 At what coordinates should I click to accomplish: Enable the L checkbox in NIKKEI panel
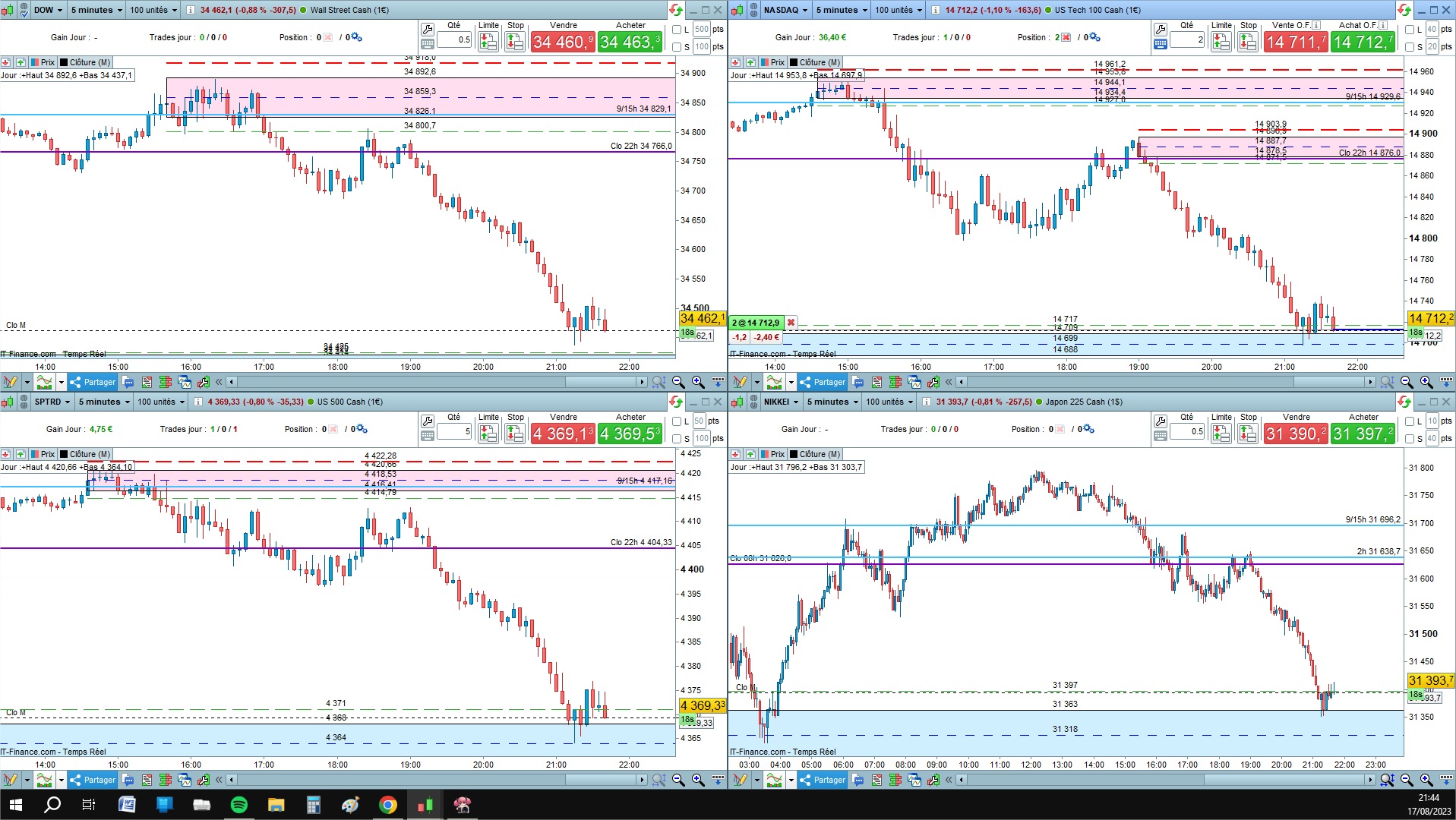(x=1410, y=421)
